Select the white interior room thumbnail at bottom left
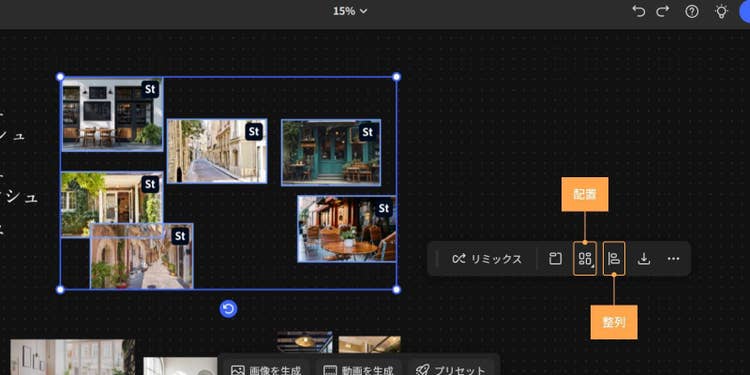Screen dimensions: 750x375 [73, 357]
